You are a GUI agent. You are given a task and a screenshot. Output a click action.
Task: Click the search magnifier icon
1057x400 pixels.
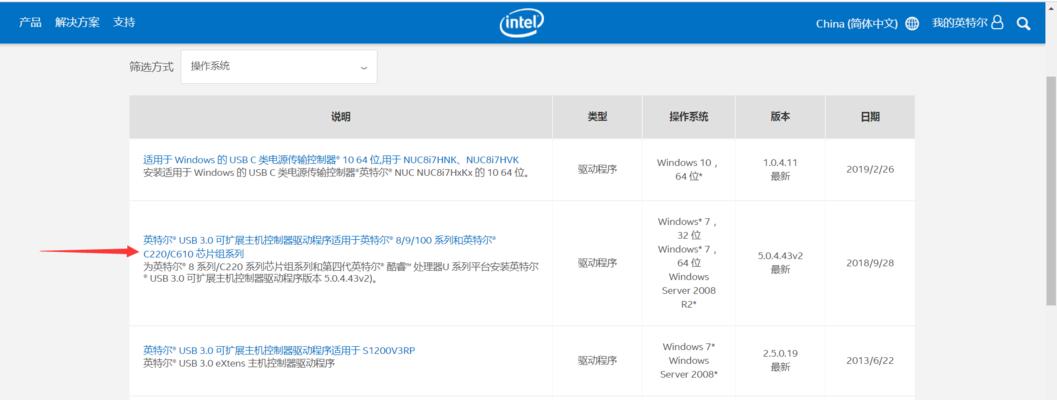point(1023,24)
